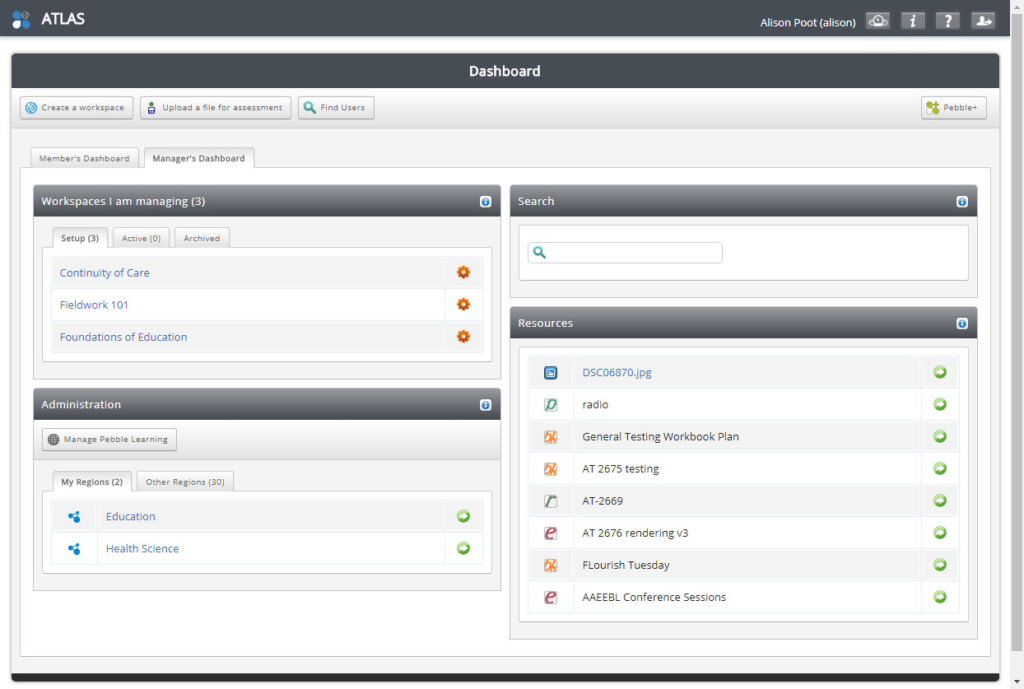
Task: Click the page vertical scrollbar
Action: tap(1017, 333)
